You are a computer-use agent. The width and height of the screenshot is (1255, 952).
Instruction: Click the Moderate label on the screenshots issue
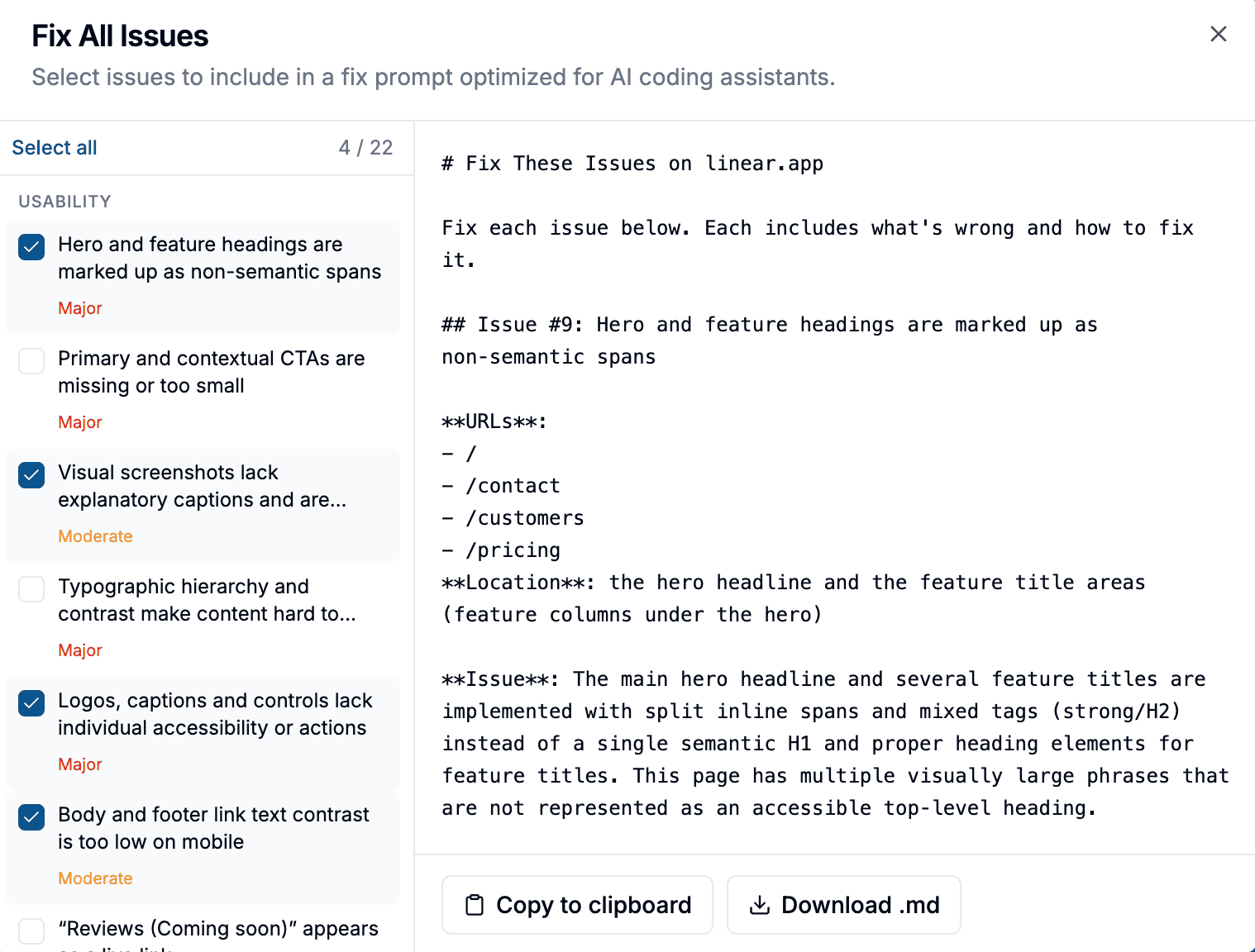(95, 535)
